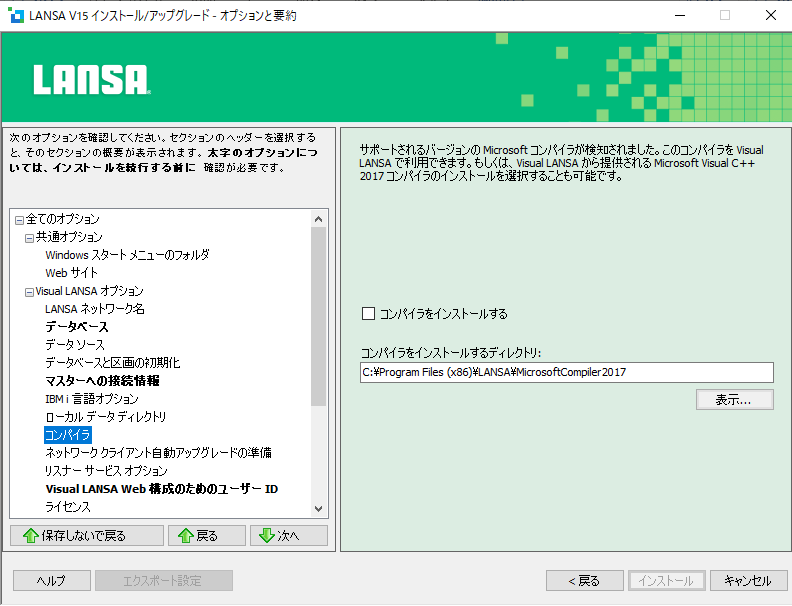This screenshot has height=606, width=792.
Task: Click the compiler install directory field
Action: (567, 373)
